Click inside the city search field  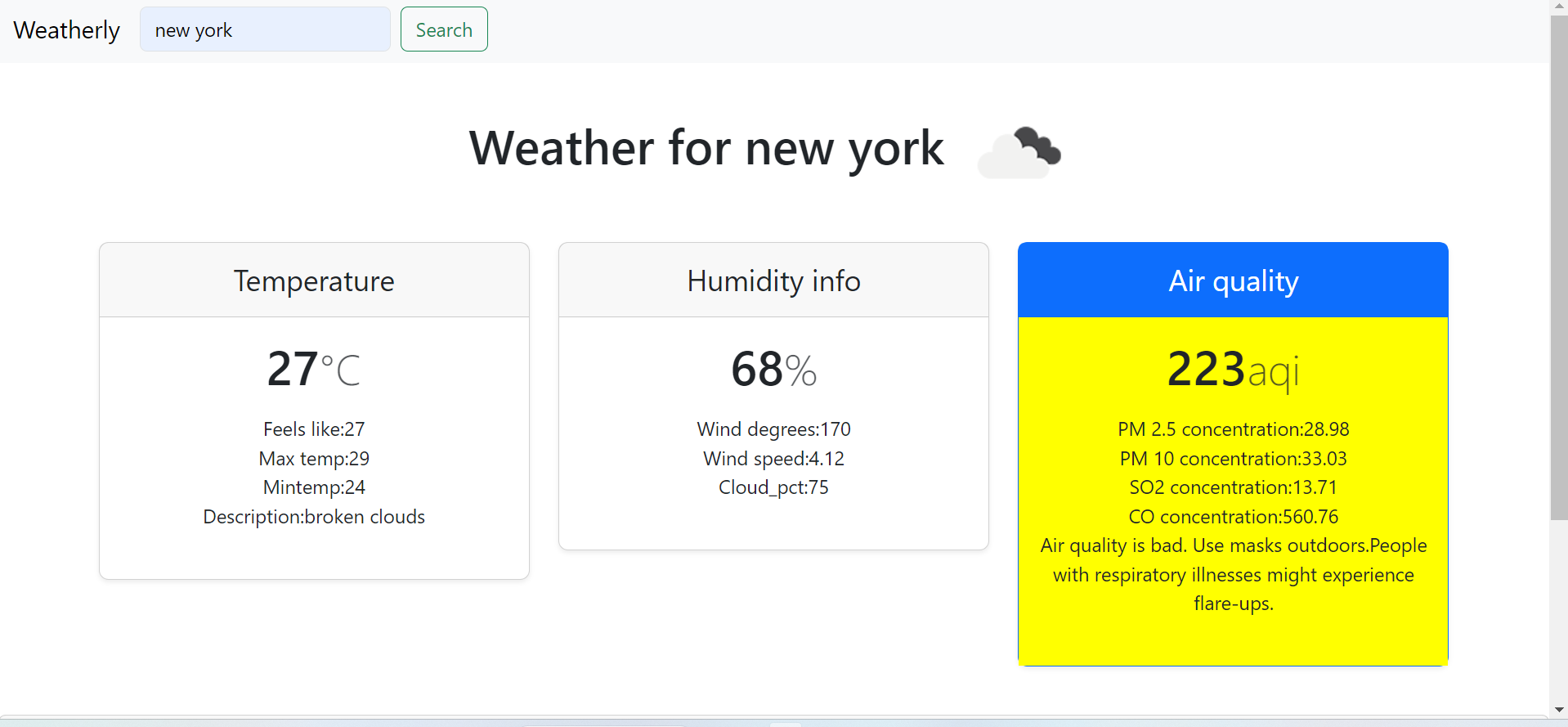tap(264, 29)
